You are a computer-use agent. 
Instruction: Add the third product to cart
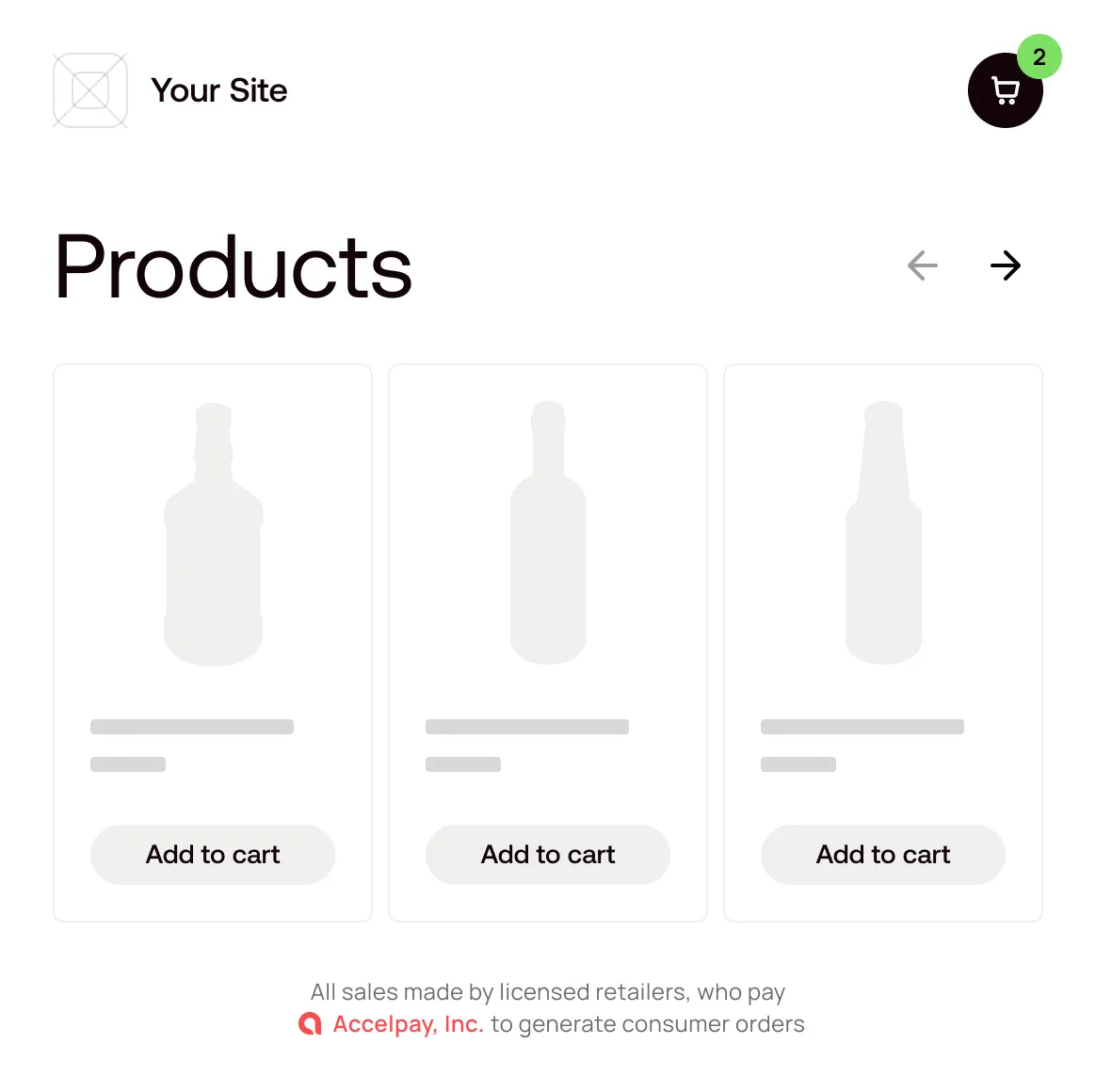tap(882, 855)
